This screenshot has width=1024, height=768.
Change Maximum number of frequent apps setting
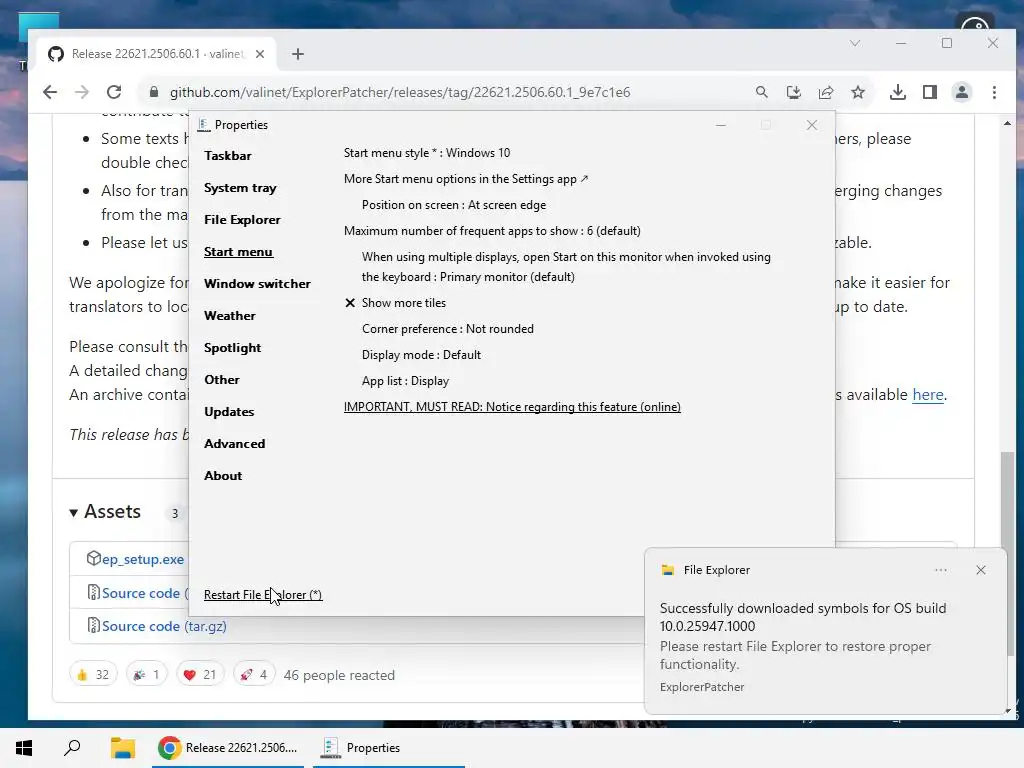pyautogui.click(x=492, y=231)
